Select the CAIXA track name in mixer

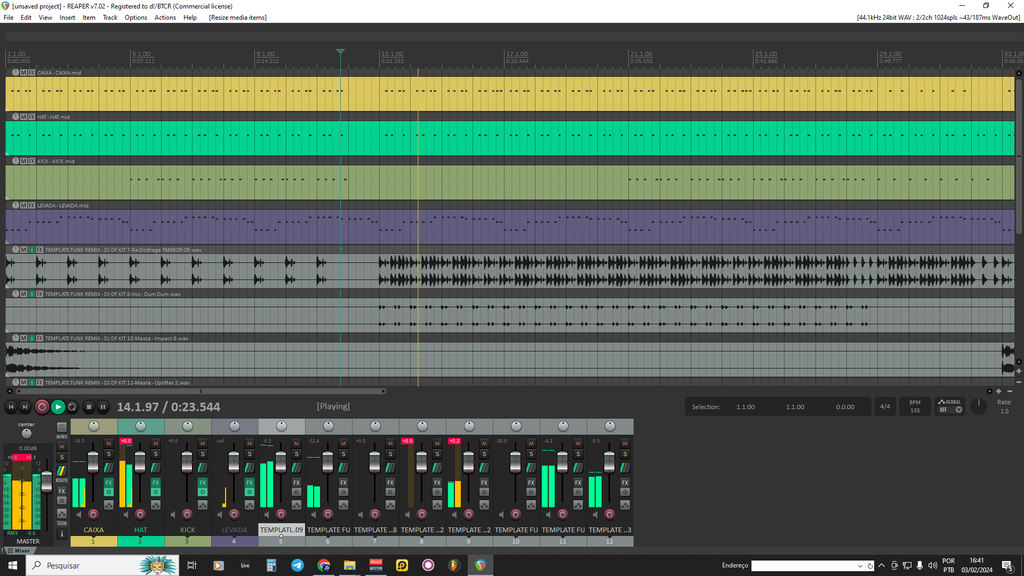(93, 530)
